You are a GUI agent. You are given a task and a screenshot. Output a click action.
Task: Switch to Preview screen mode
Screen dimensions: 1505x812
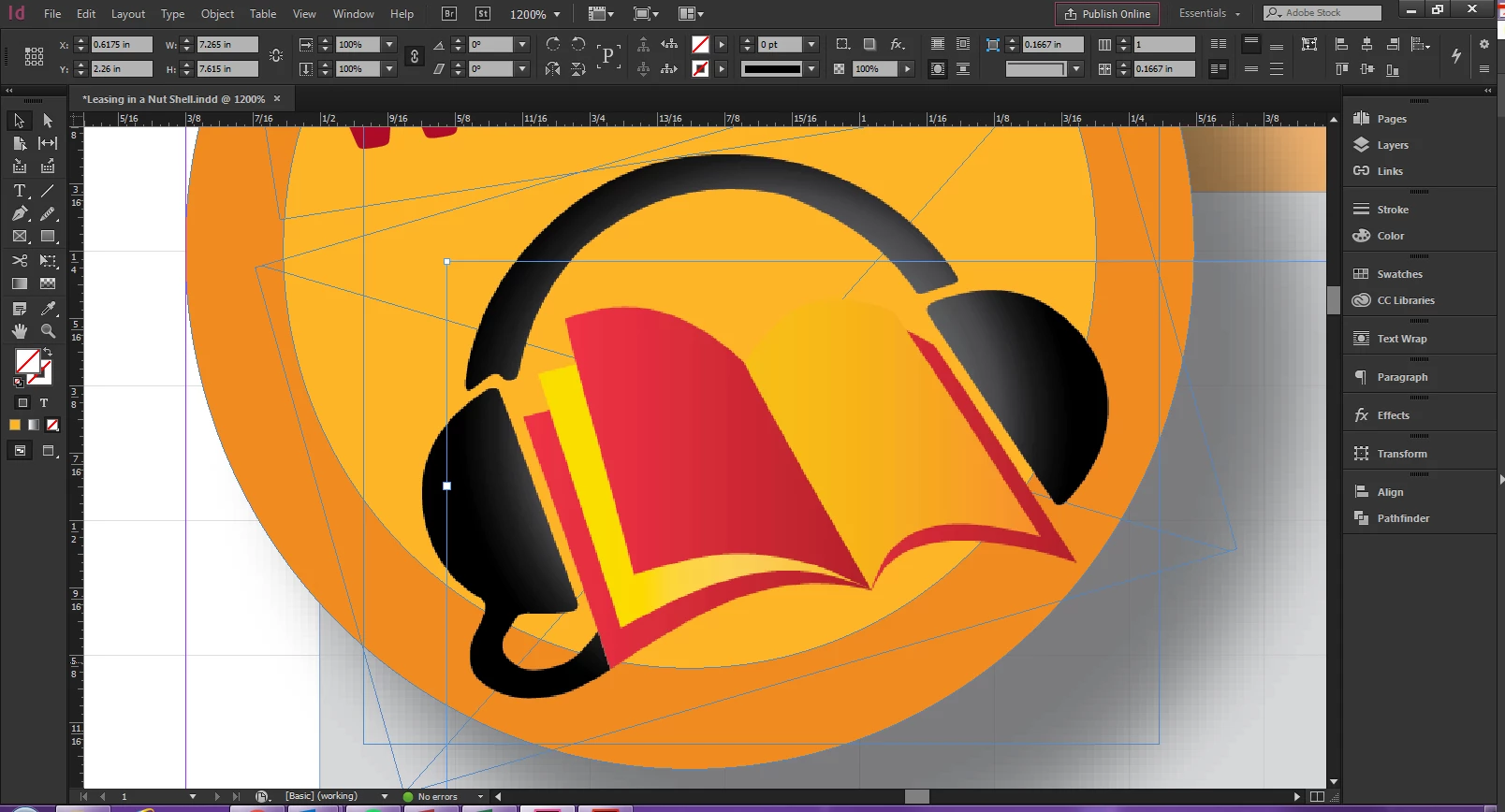tap(49, 451)
